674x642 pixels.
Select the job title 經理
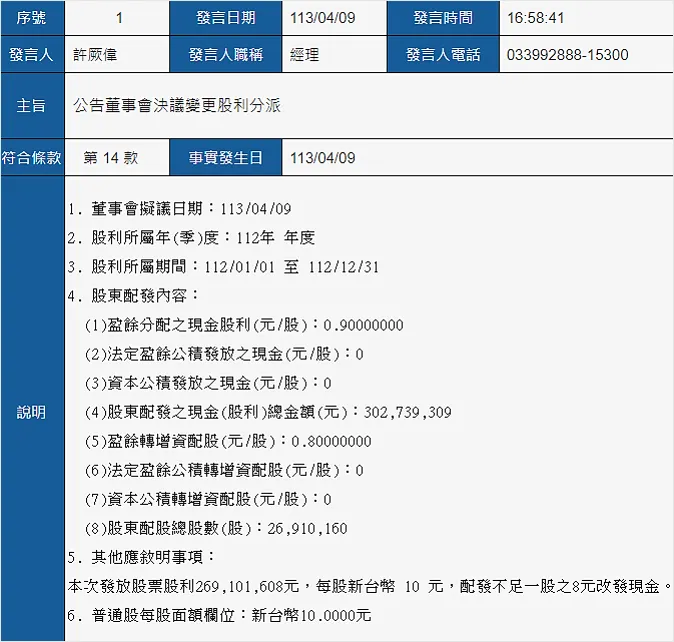(304, 55)
